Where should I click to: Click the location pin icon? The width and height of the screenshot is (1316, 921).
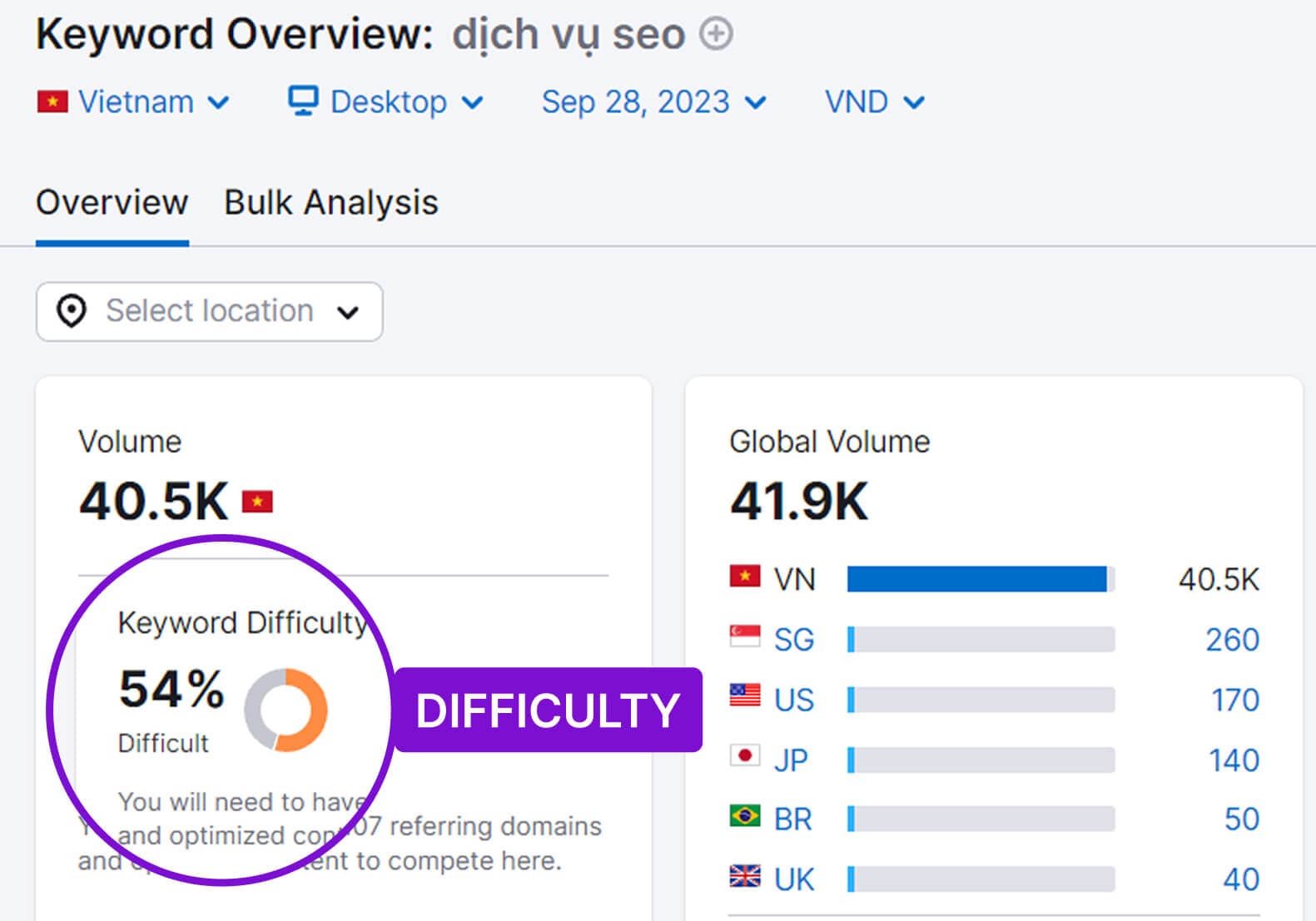(72, 311)
